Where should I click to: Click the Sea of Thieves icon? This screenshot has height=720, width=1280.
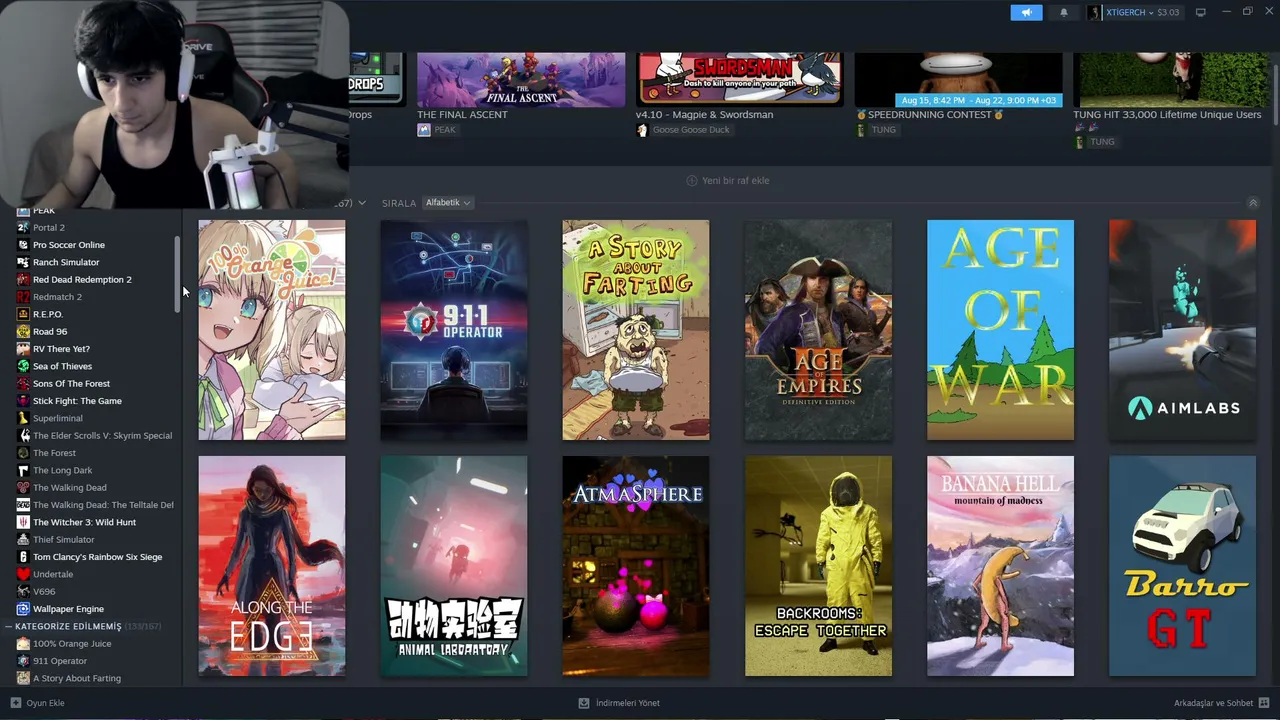23,366
